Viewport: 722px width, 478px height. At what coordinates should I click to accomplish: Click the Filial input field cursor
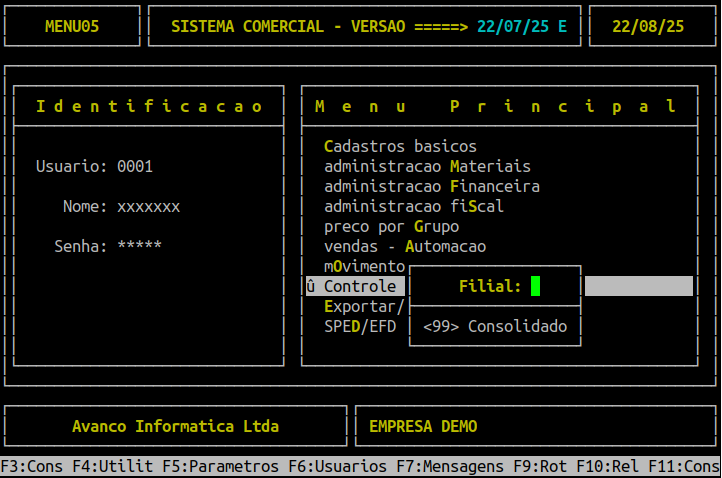[535, 287]
